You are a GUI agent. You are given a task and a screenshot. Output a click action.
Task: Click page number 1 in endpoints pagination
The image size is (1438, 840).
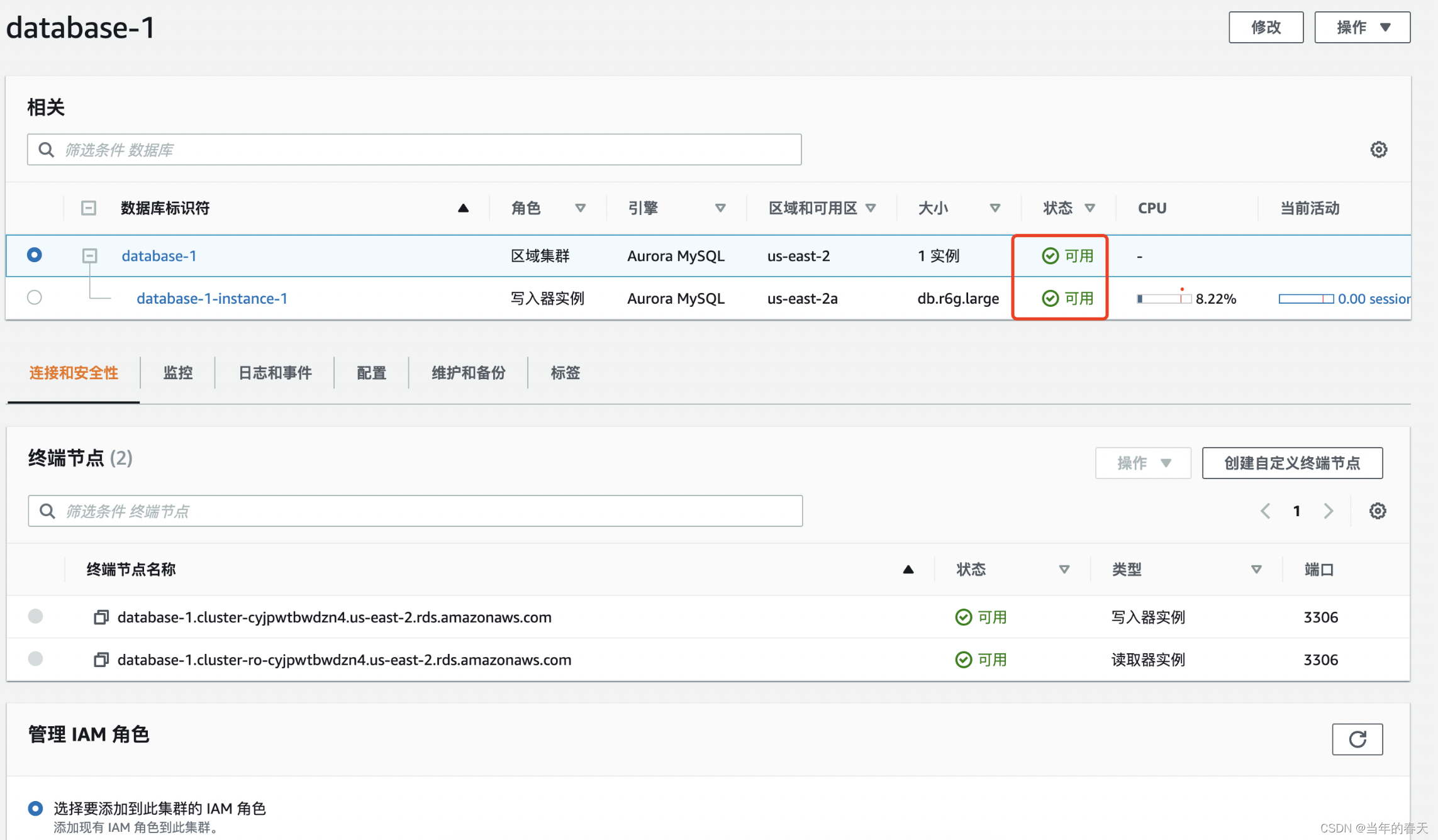tap(1296, 511)
